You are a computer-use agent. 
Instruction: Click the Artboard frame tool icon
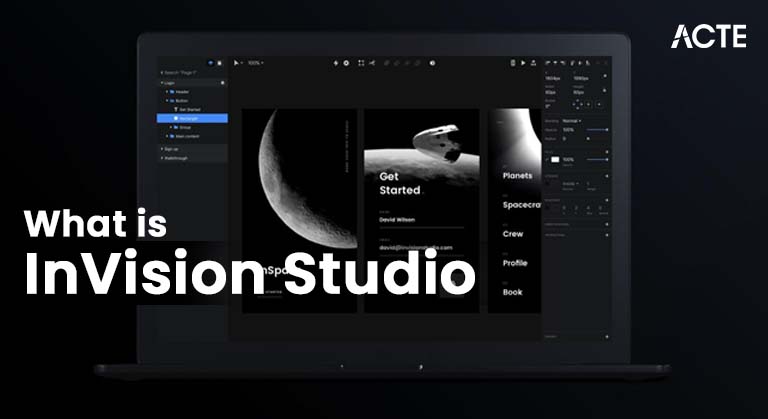(x=361, y=63)
